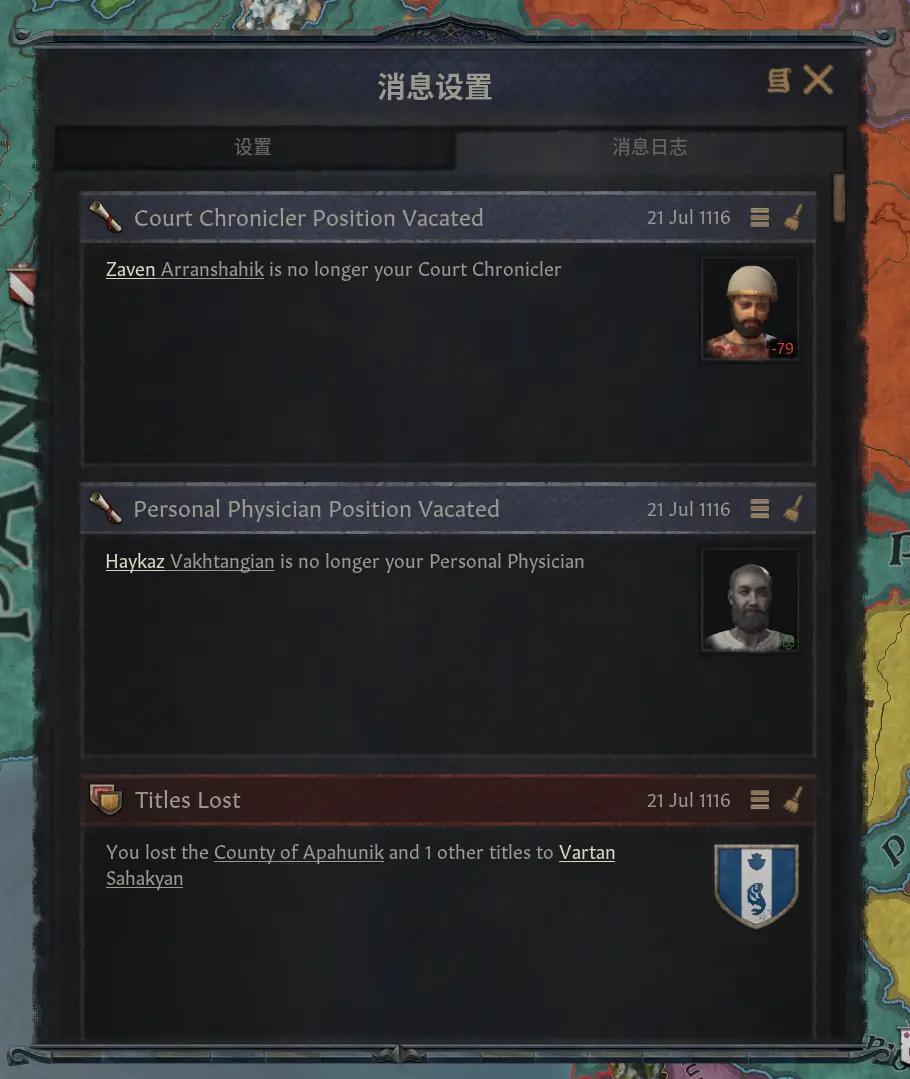Clear Personal Physician message with broom icon

point(793,509)
